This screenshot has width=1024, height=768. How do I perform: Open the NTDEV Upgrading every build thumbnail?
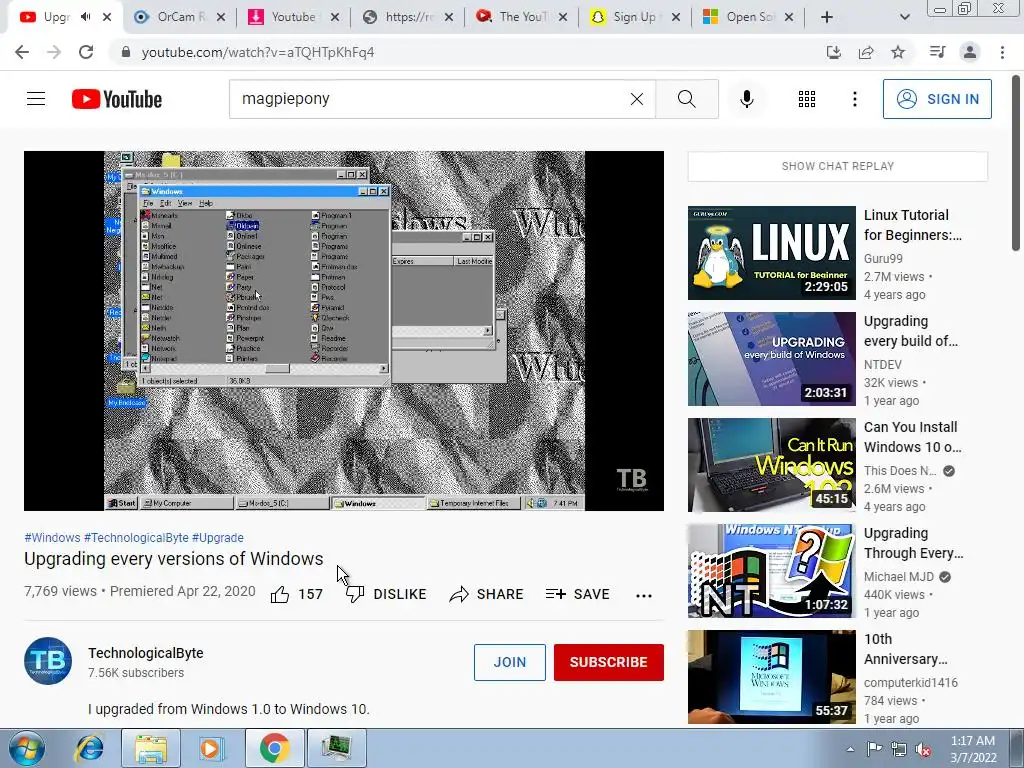point(772,359)
